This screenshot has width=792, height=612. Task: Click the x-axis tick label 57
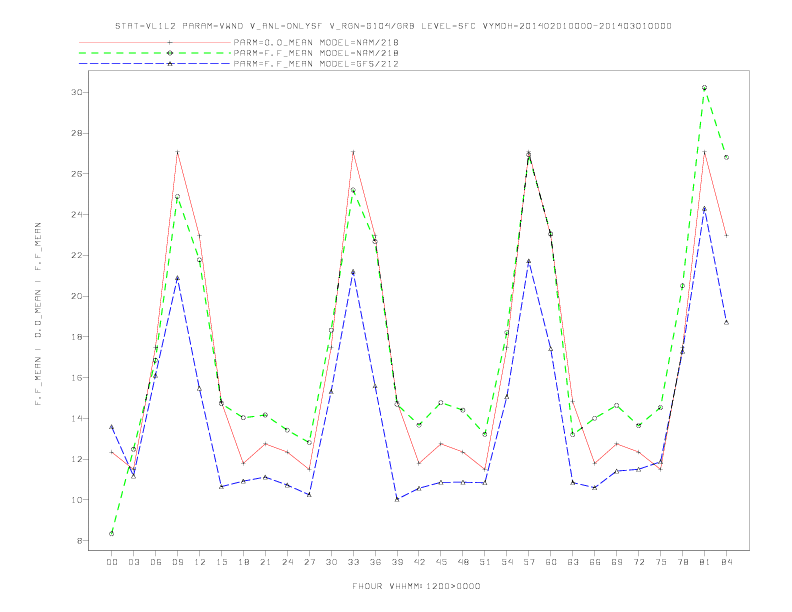click(x=529, y=562)
